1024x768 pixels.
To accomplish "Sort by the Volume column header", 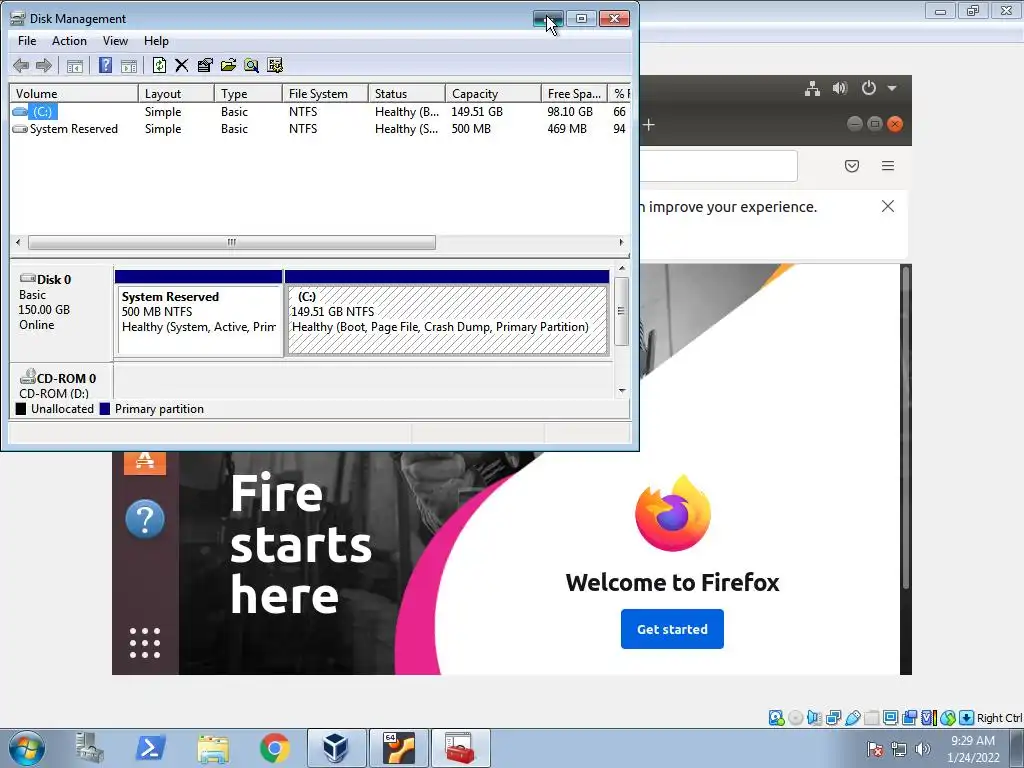I will (73, 93).
